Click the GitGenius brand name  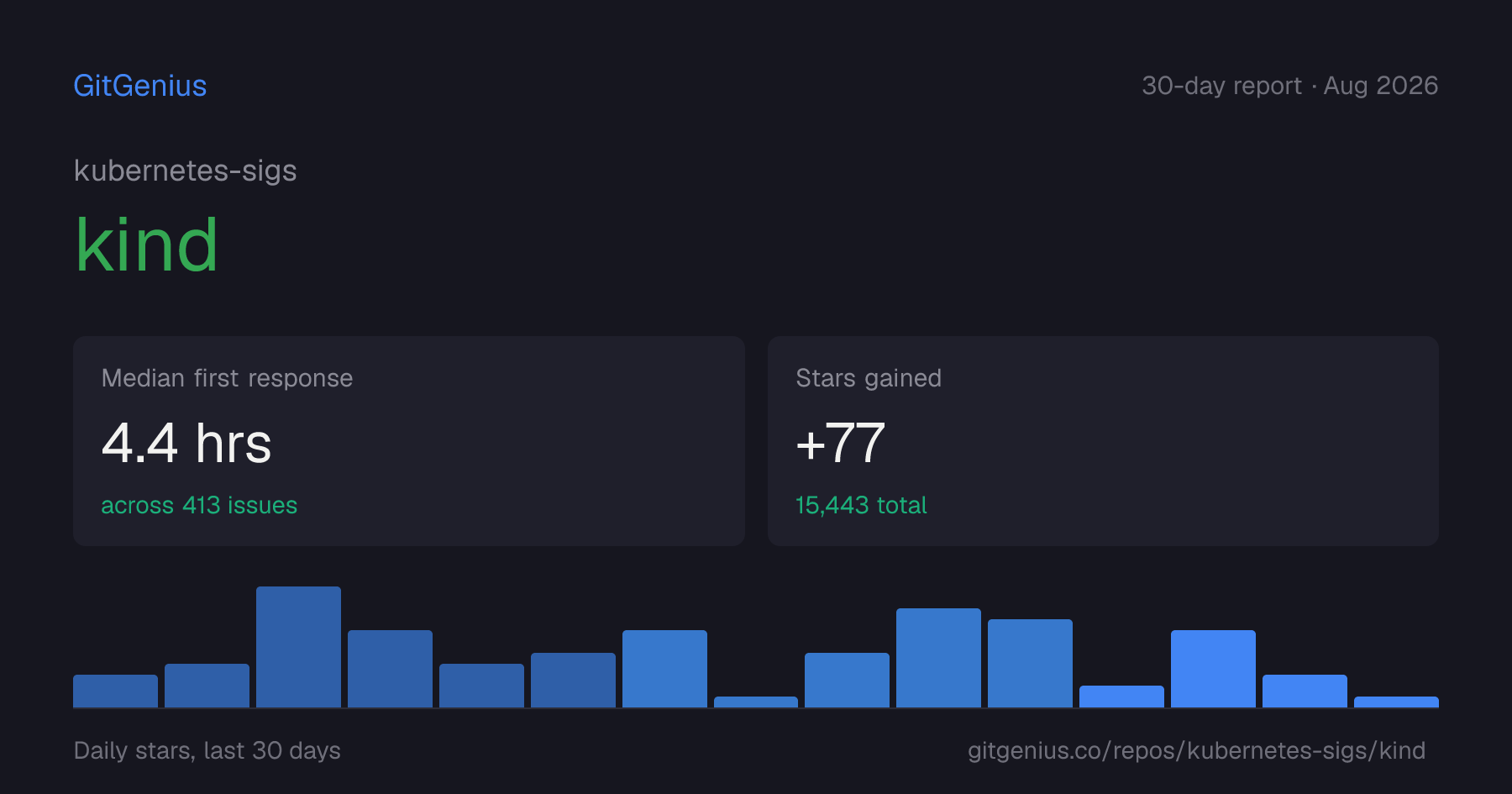click(x=140, y=86)
